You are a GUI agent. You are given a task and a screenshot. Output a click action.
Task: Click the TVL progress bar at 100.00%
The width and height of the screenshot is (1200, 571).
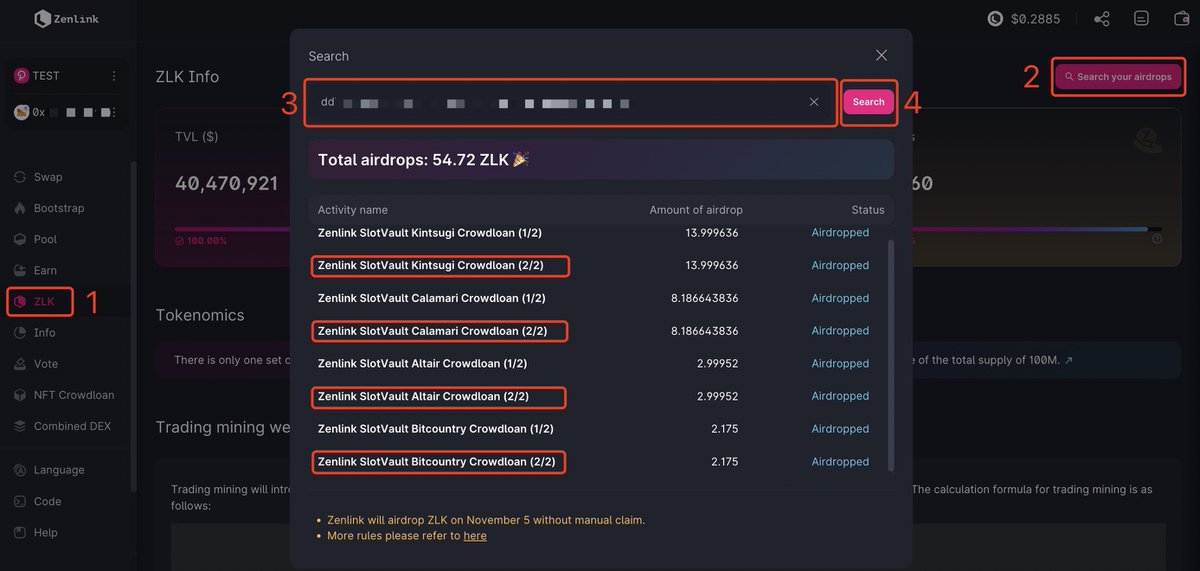[x=232, y=229]
